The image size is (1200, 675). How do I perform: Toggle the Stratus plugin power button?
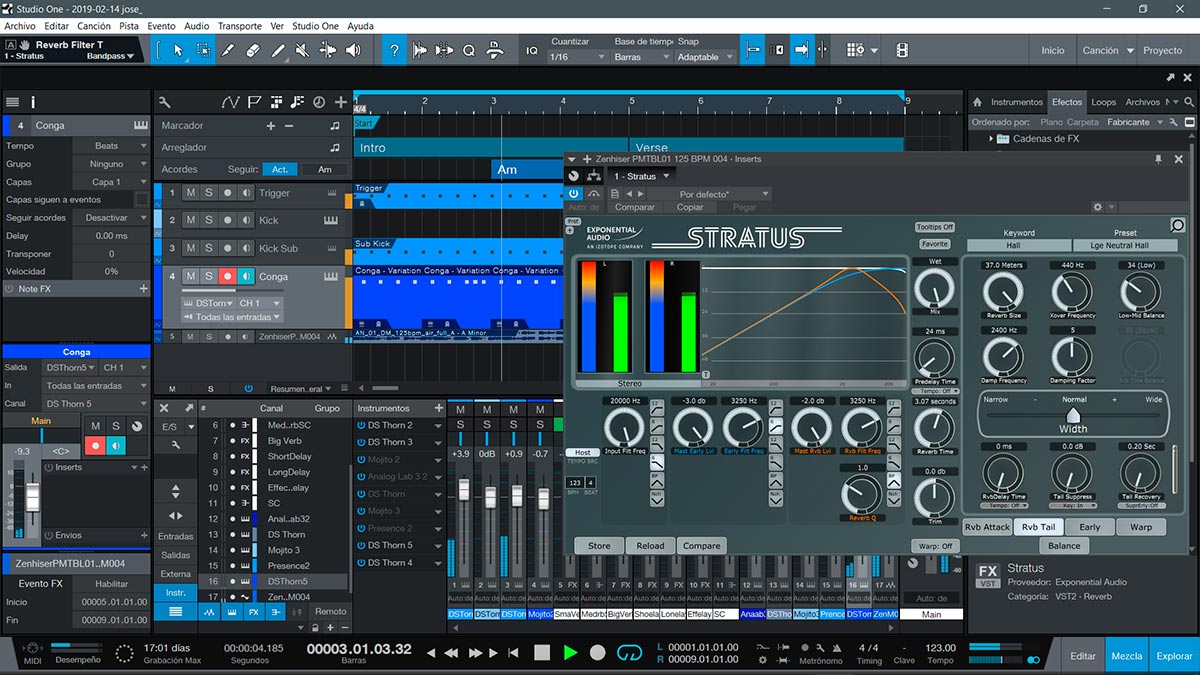574,193
